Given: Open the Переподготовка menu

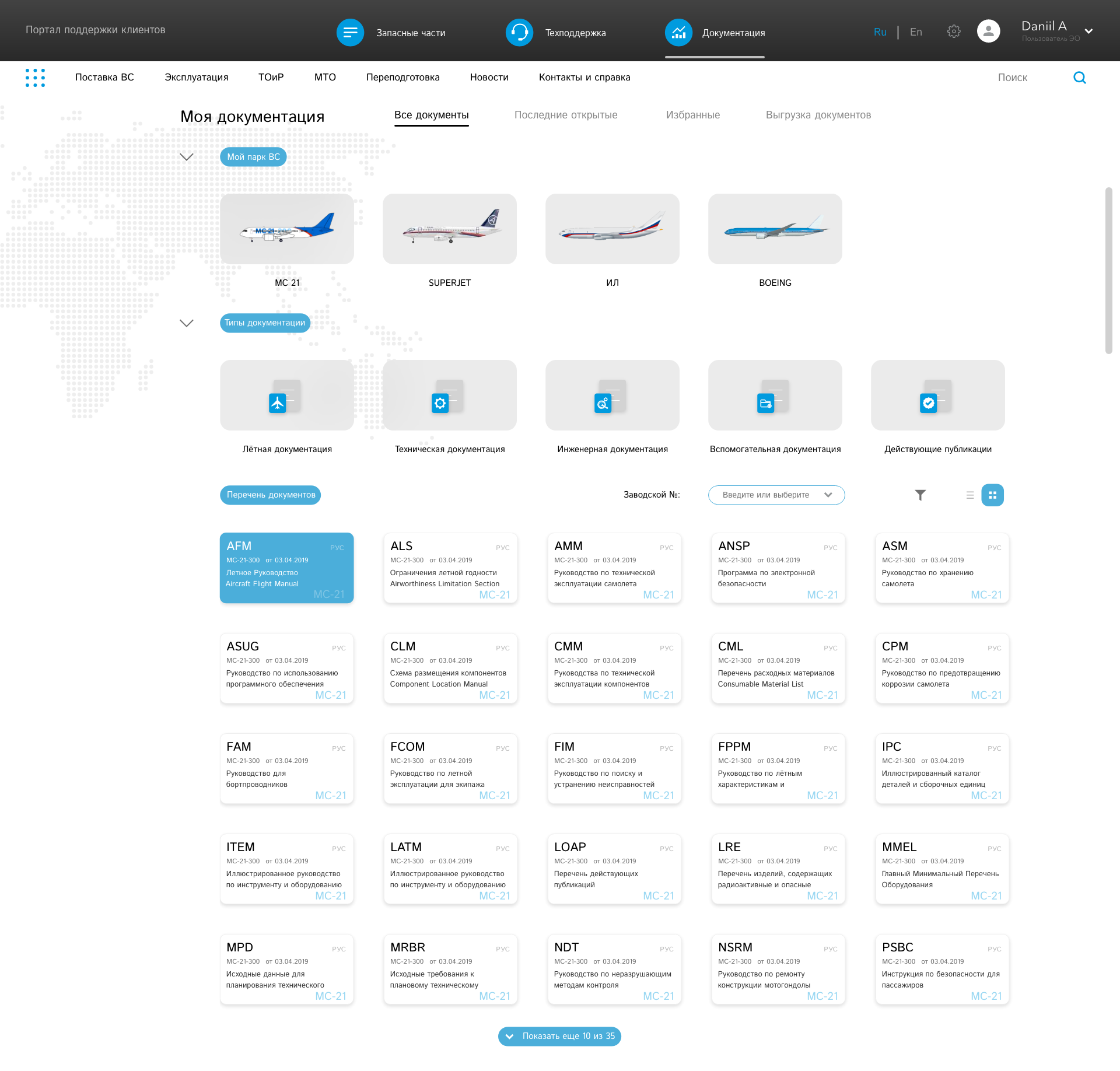Looking at the screenshot, I should click(403, 77).
